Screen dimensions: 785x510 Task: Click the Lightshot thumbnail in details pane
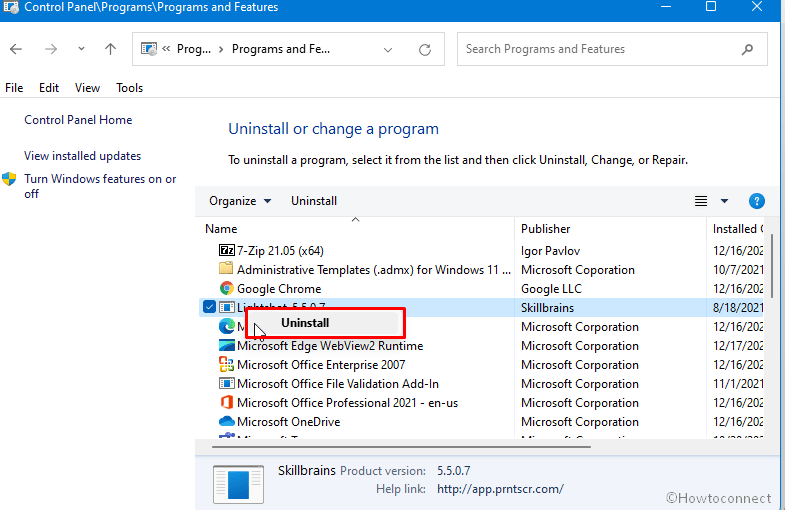point(238,484)
